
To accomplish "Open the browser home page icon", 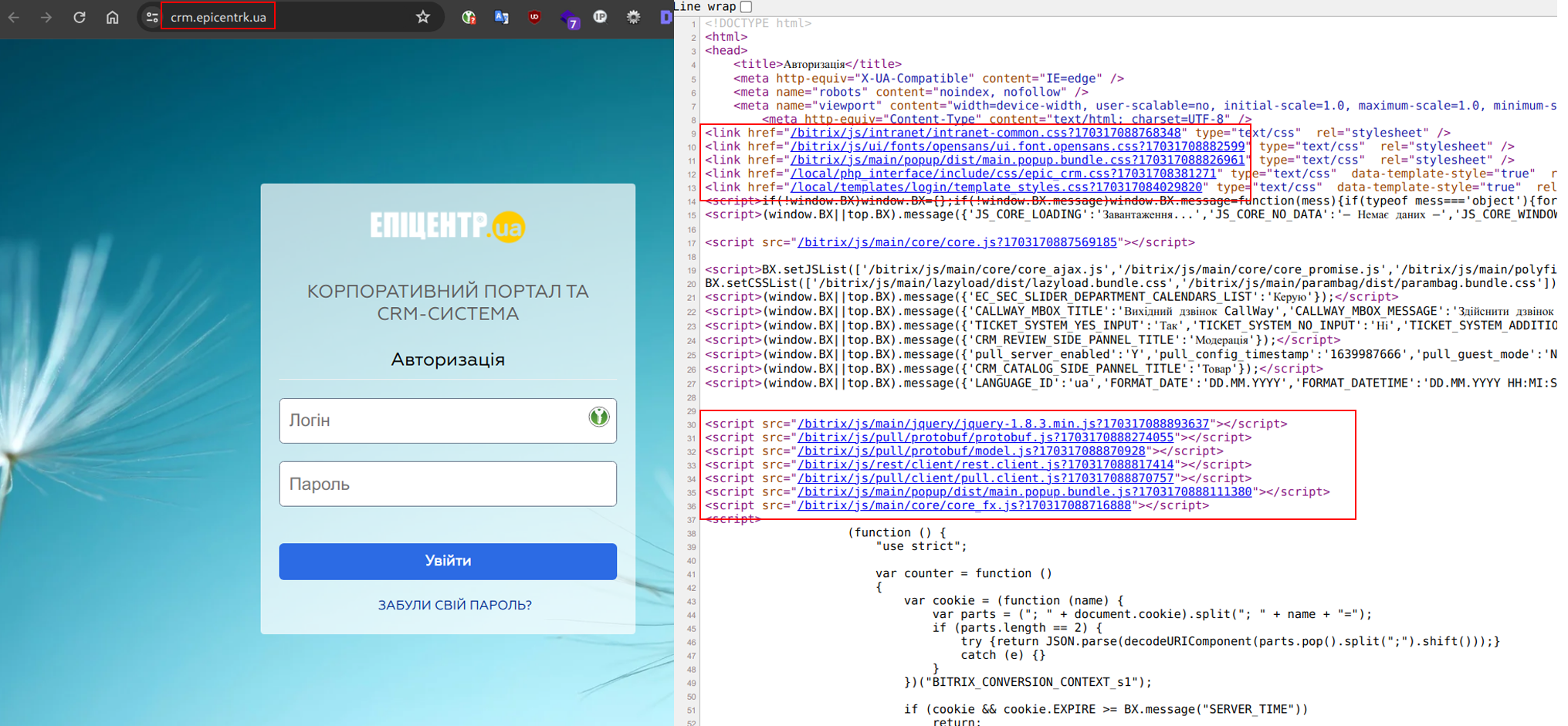I will pyautogui.click(x=113, y=17).
